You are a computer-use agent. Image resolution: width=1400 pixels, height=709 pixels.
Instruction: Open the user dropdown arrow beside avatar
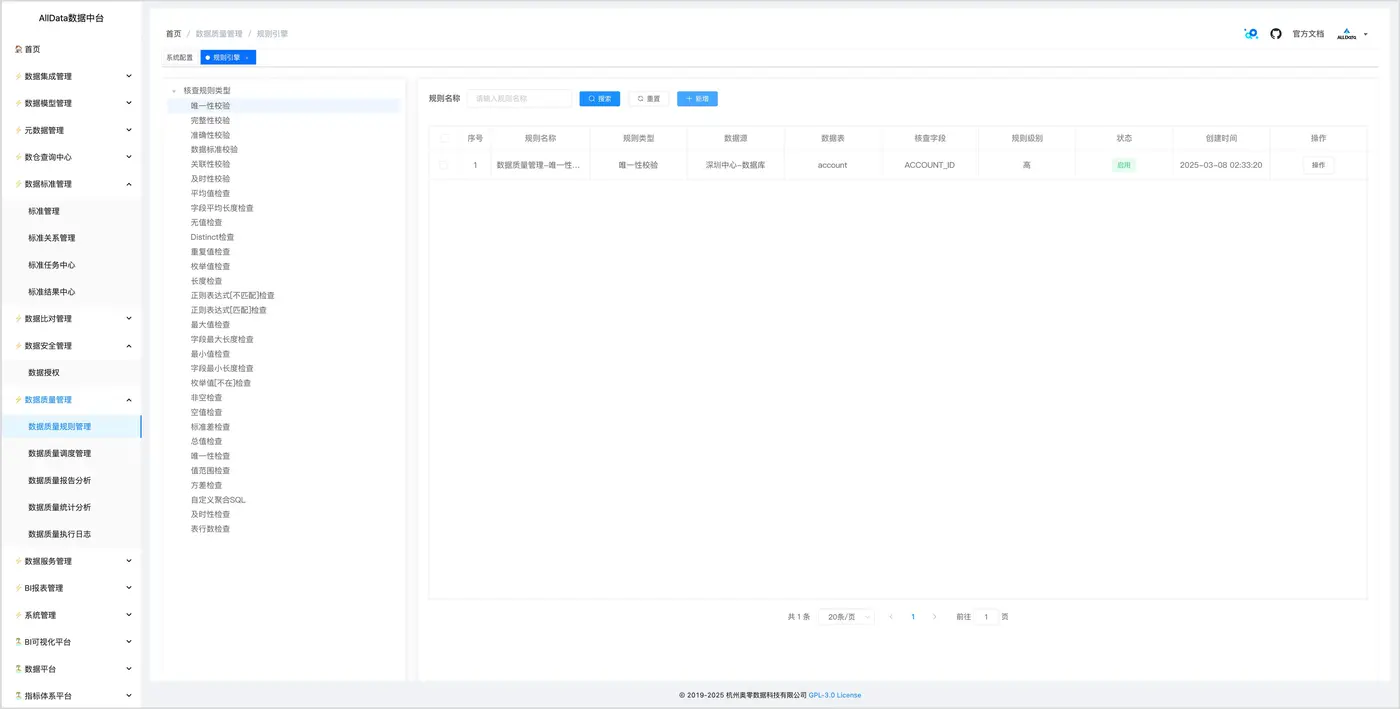pyautogui.click(x=1366, y=34)
